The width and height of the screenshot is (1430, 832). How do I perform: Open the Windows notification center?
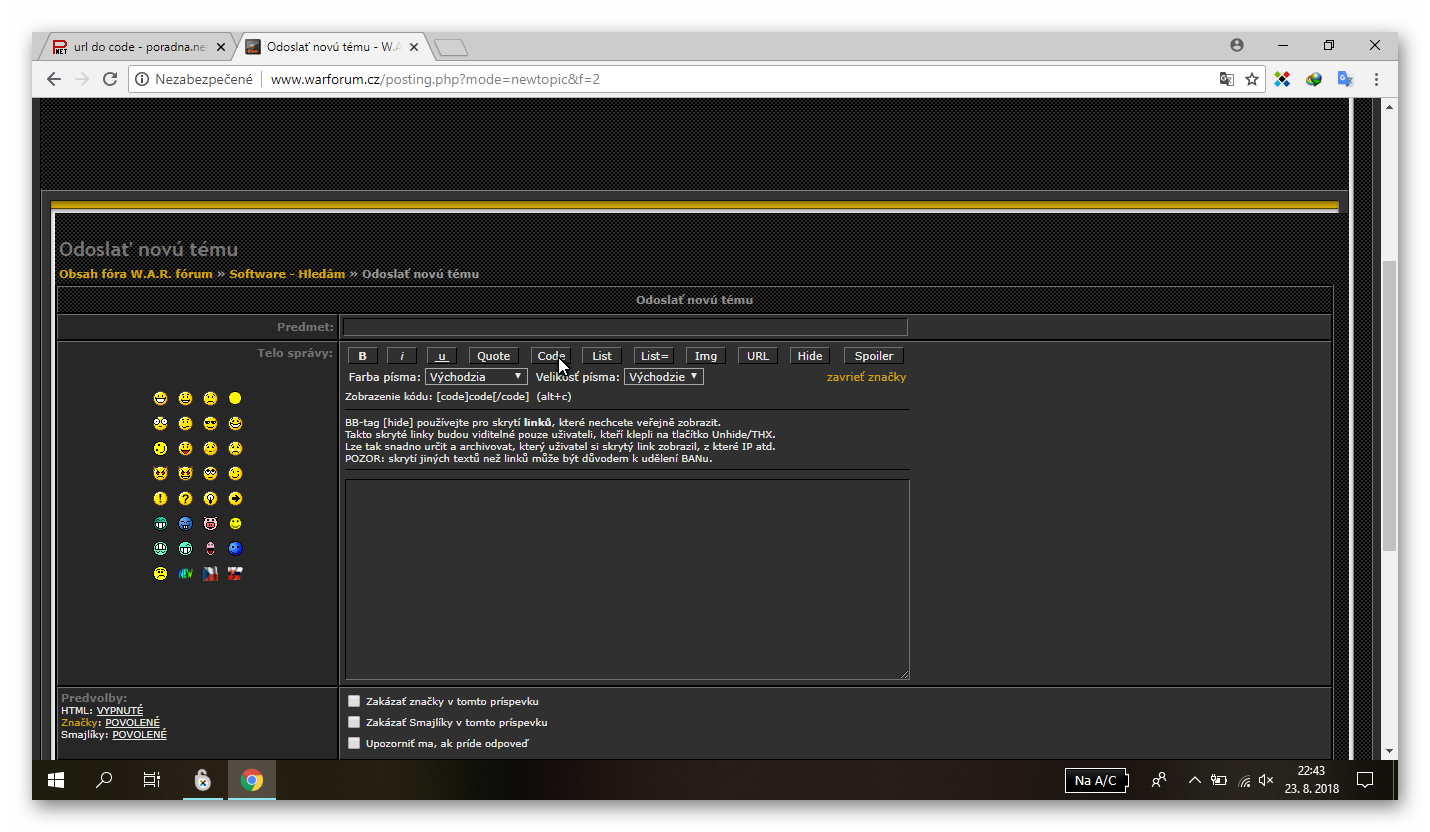tap(1364, 780)
